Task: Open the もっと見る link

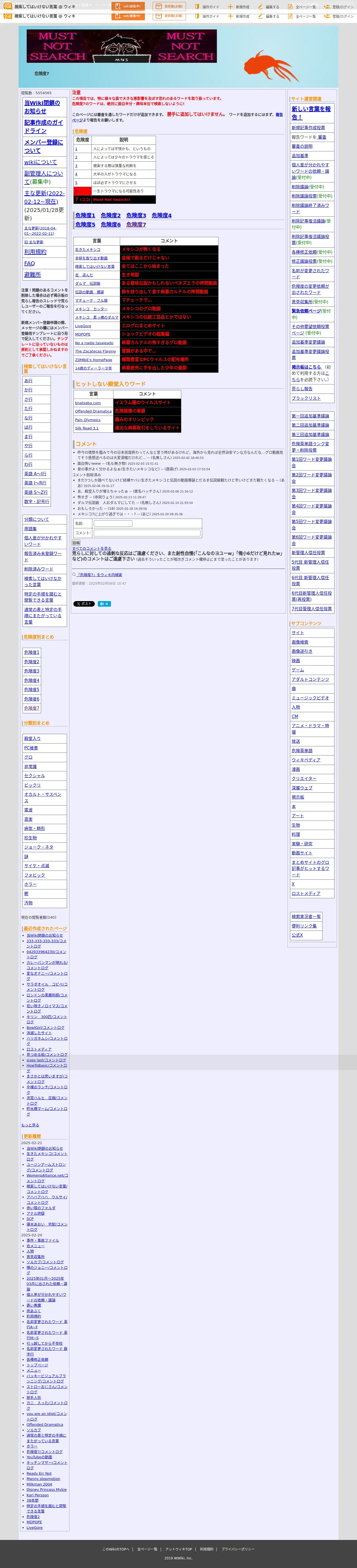Action: click(x=30, y=1125)
